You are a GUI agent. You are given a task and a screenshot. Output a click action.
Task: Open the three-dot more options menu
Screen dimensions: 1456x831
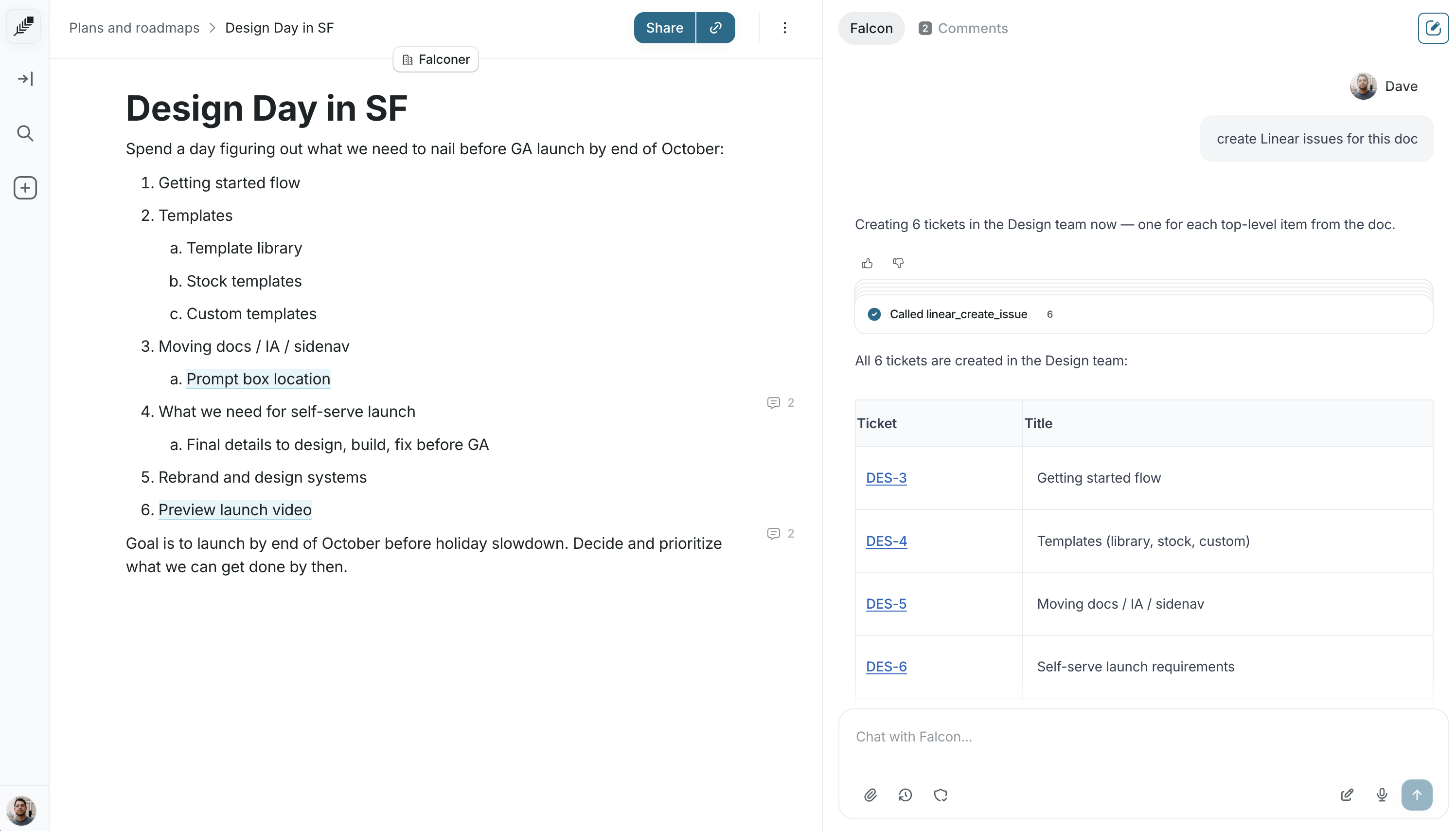pos(784,27)
